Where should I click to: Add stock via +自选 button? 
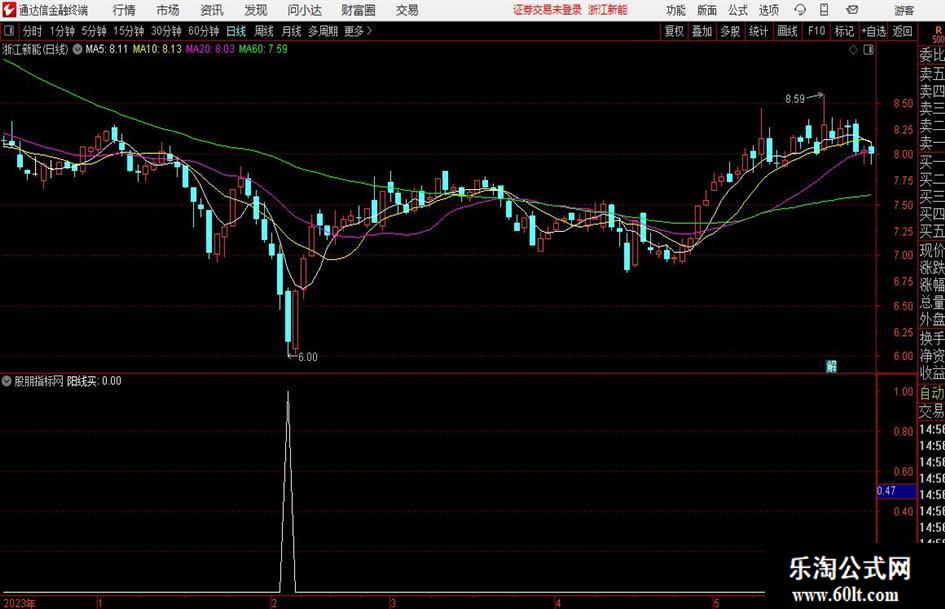click(x=874, y=31)
